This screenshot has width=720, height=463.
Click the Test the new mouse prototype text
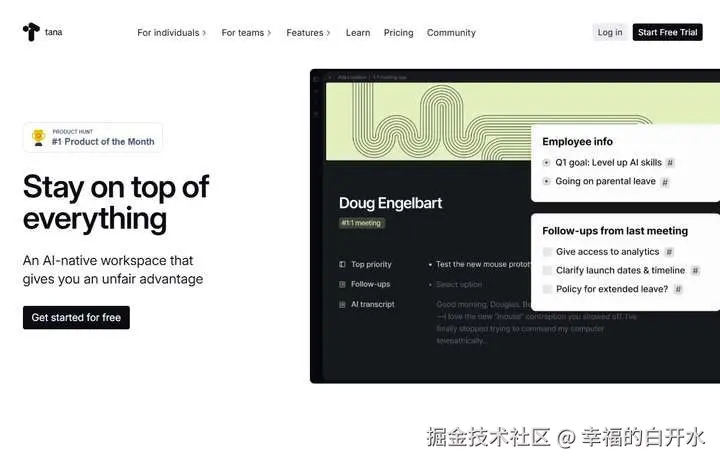tap(483, 264)
